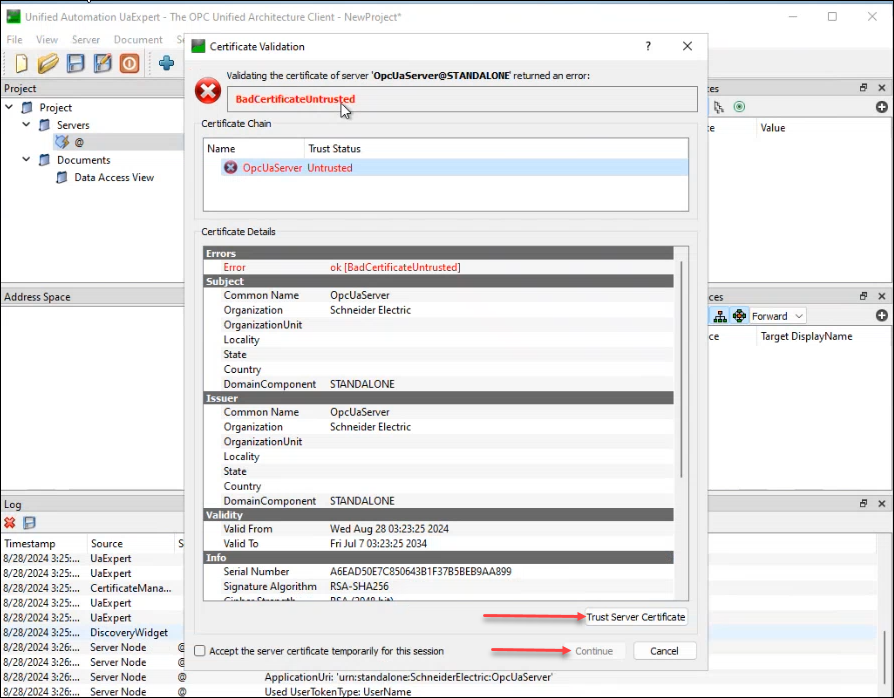The height and width of the screenshot is (698, 894).
Task: Collapse the Documents tree node
Action: (x=26, y=159)
